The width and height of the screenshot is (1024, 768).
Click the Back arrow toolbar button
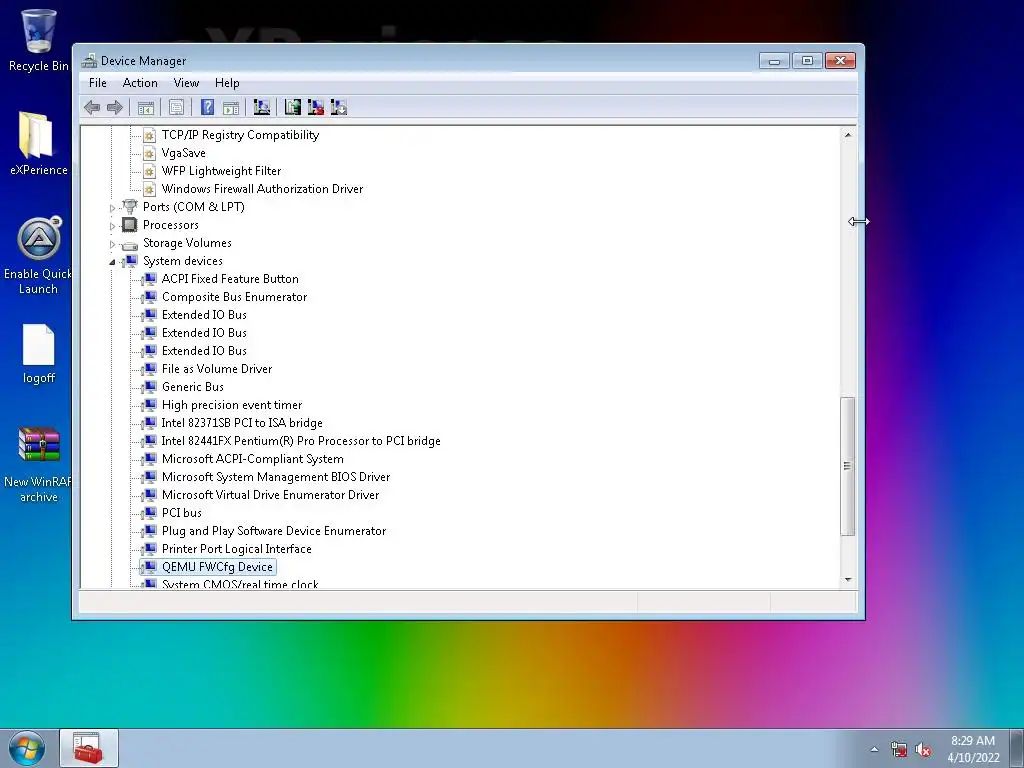pos(92,107)
